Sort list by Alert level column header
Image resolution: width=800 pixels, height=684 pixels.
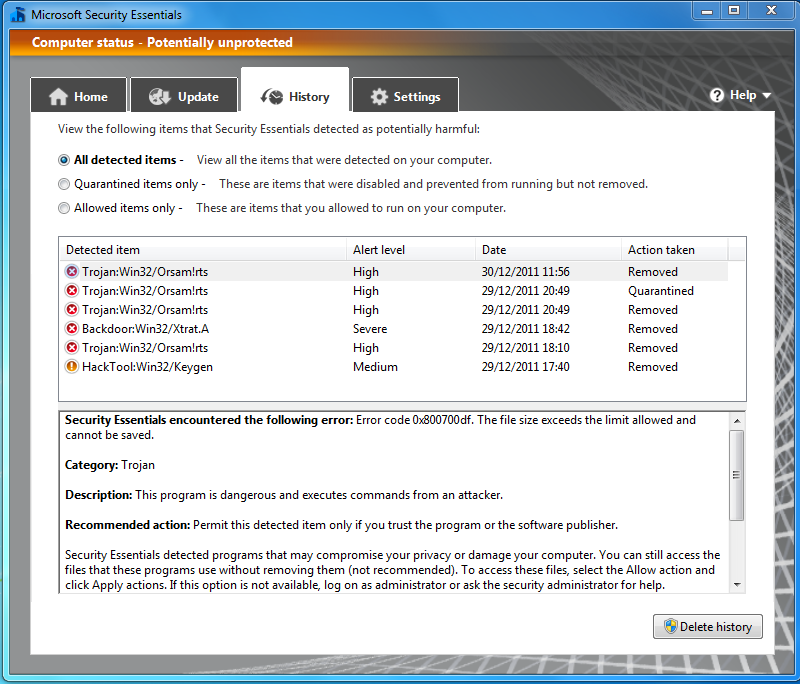[x=379, y=250]
